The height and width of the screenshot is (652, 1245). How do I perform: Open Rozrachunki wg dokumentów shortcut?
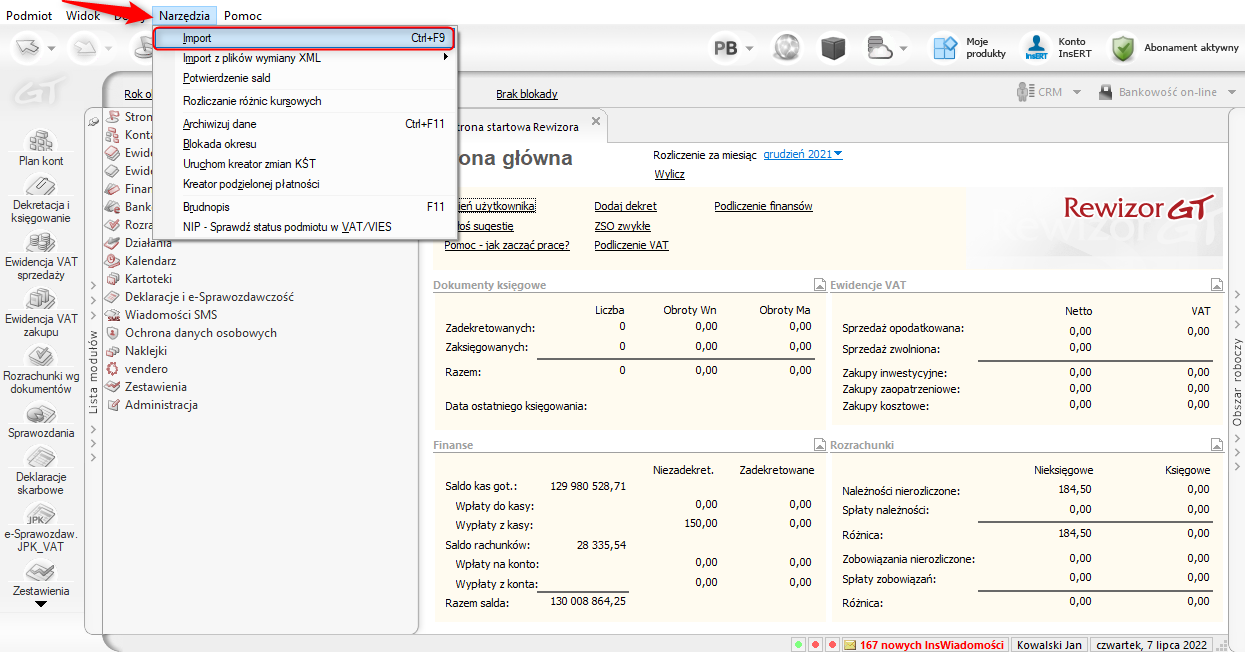[x=41, y=370]
